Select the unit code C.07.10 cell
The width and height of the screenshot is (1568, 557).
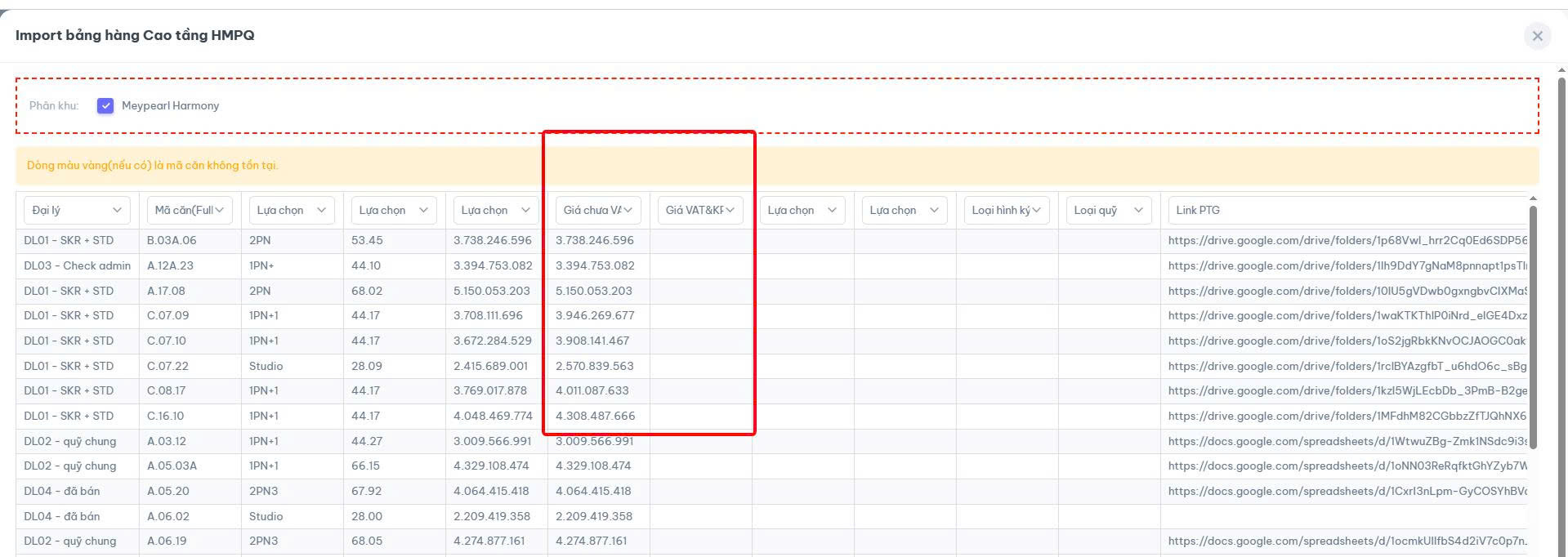coord(190,341)
